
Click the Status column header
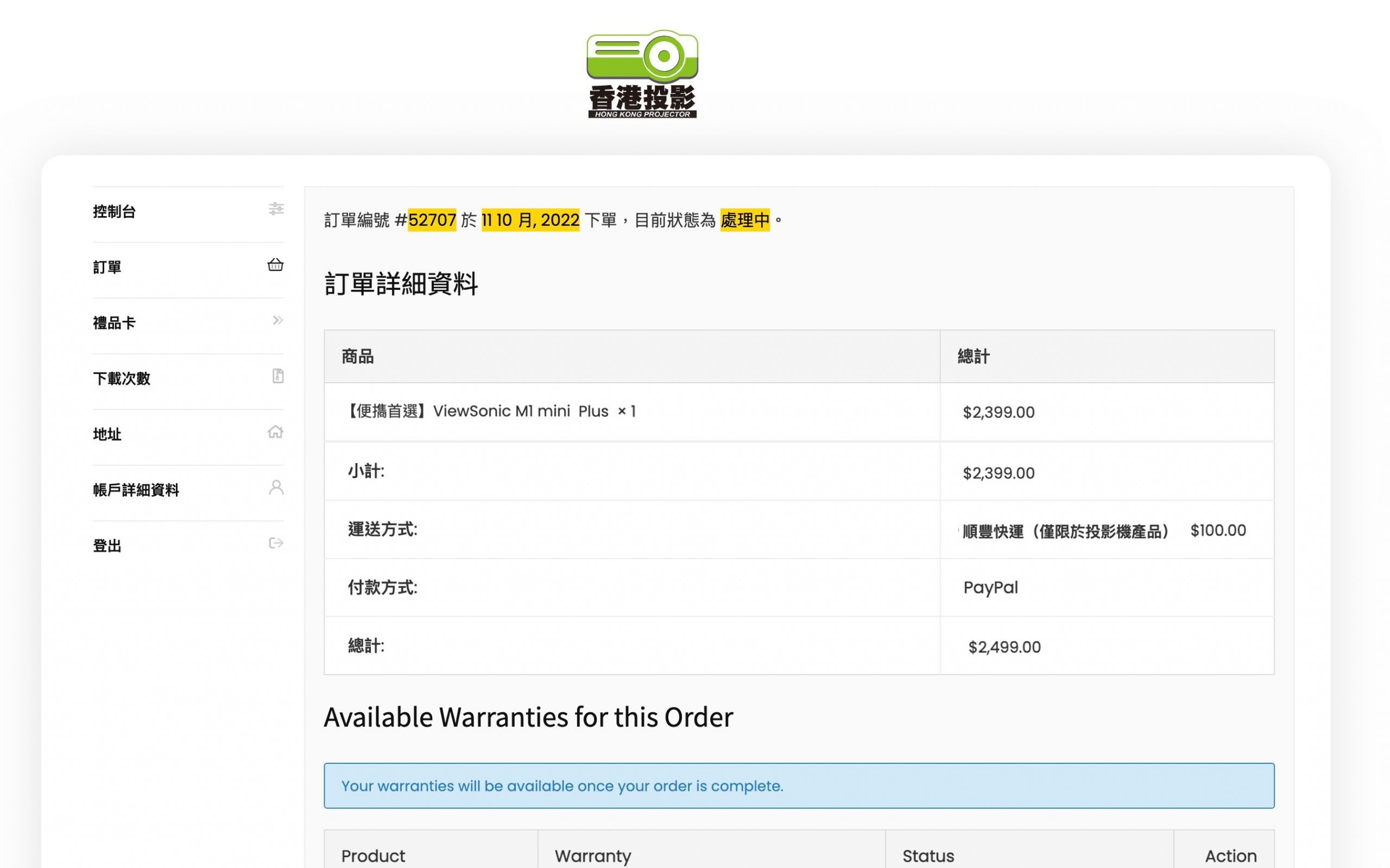(x=928, y=856)
